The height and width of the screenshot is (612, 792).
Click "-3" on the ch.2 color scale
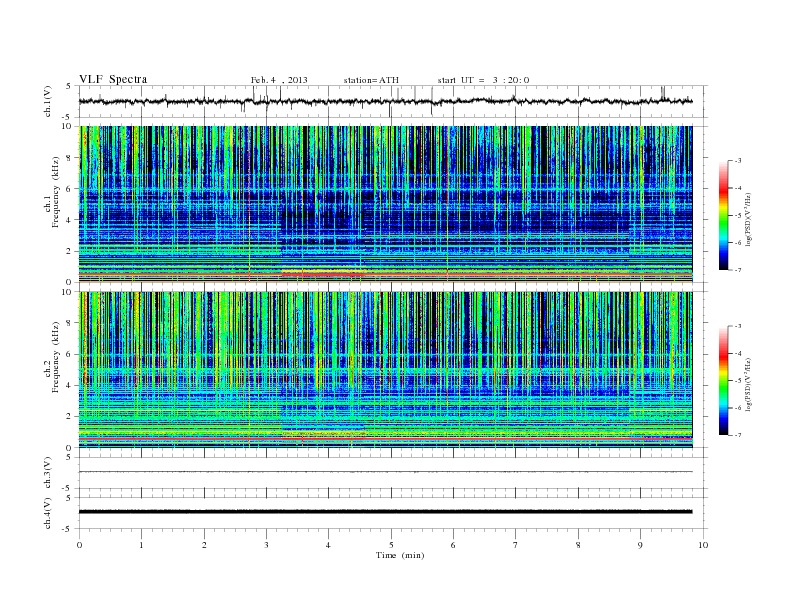point(738,326)
